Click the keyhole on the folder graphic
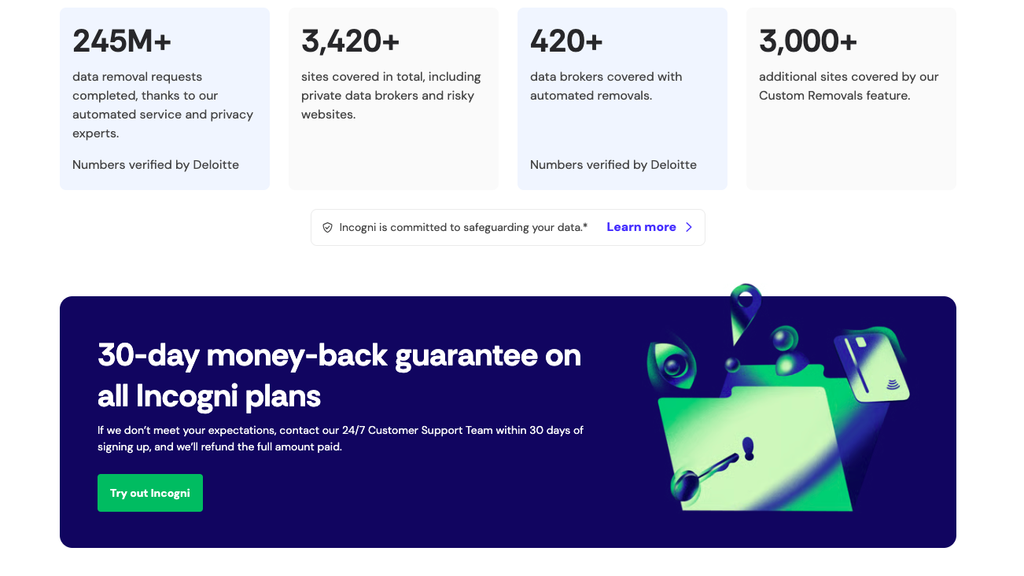This screenshot has width=1024, height=576. pos(748,448)
